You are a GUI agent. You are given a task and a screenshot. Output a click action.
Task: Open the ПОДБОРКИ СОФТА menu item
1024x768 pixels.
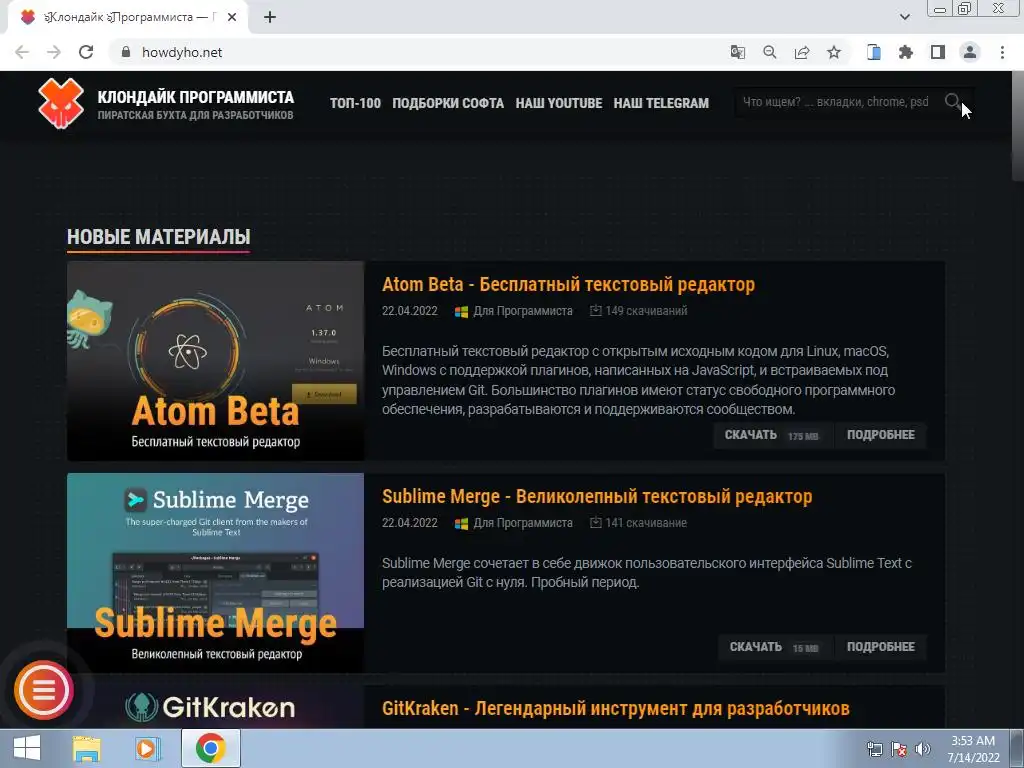coord(448,103)
